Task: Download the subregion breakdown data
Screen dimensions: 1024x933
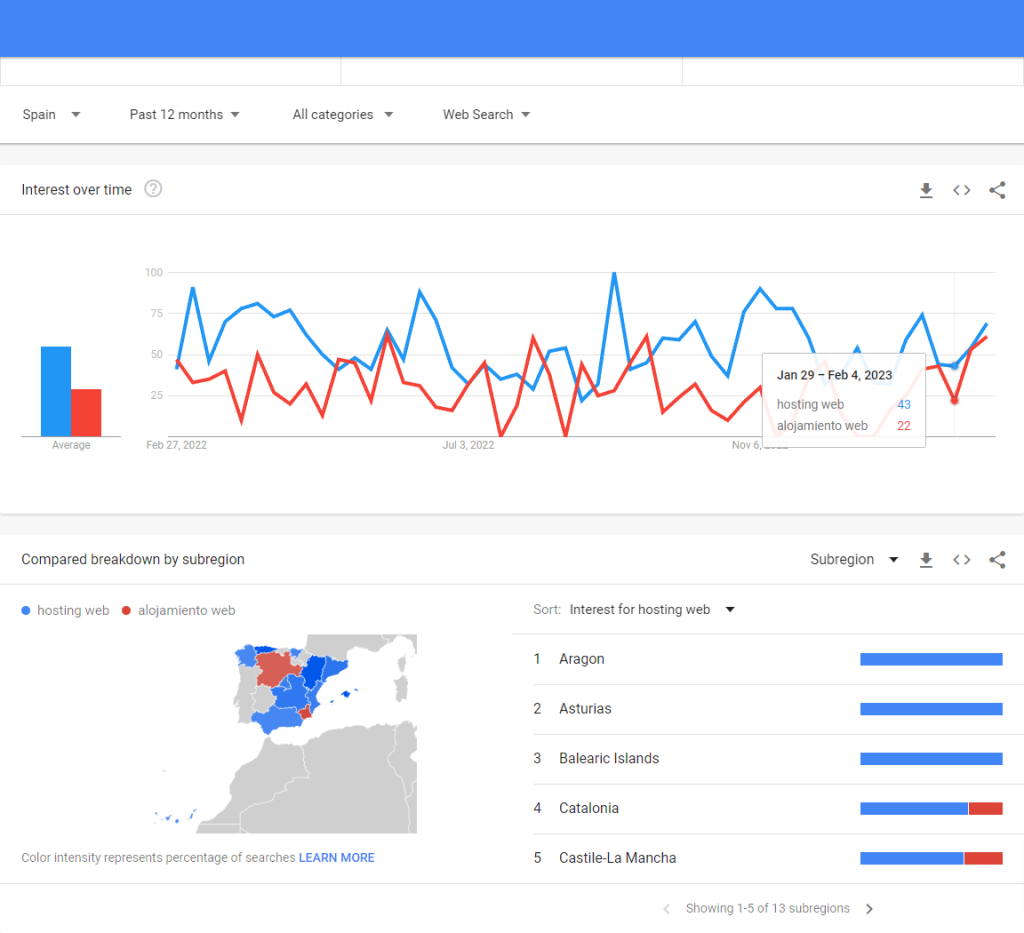Action: [x=926, y=560]
